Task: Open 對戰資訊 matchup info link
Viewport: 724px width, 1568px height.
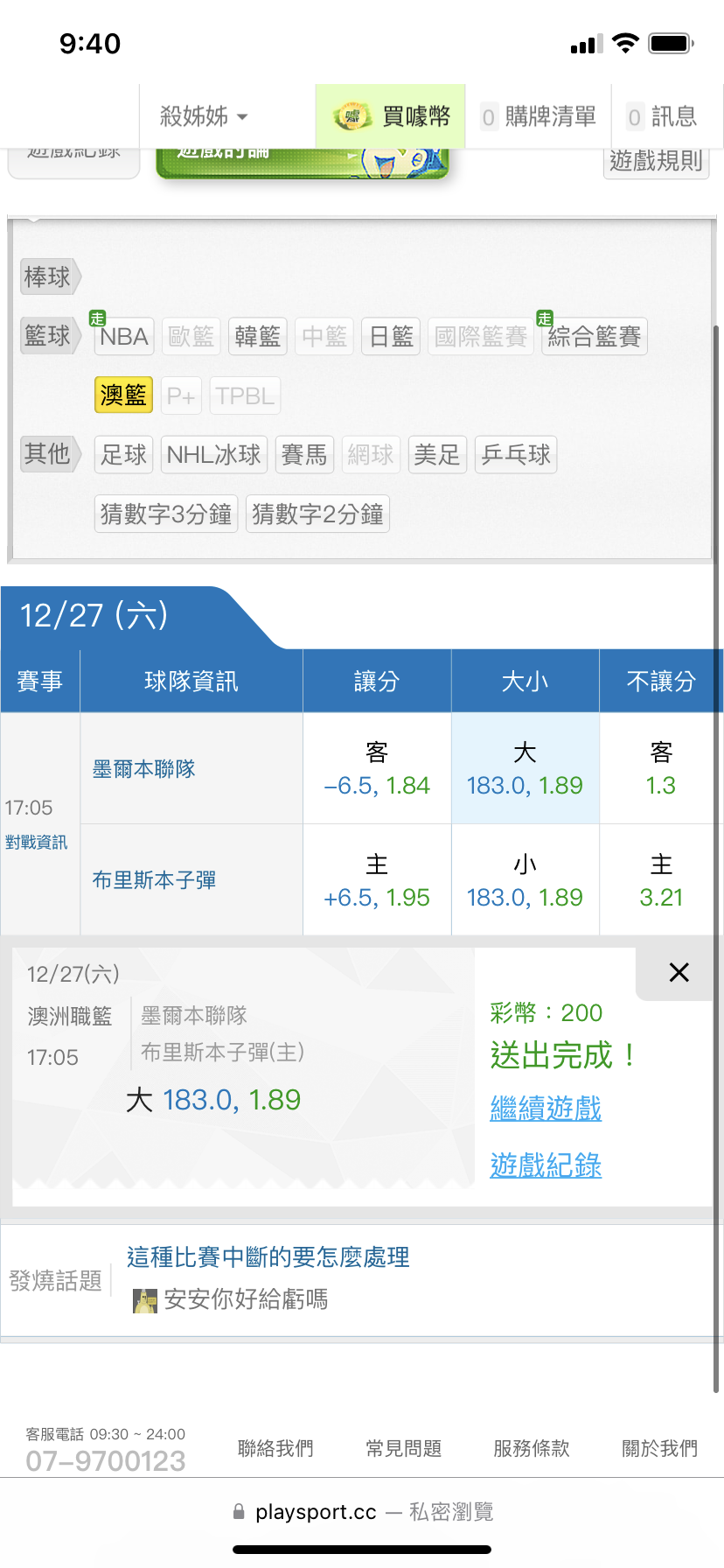Action: 36,843
